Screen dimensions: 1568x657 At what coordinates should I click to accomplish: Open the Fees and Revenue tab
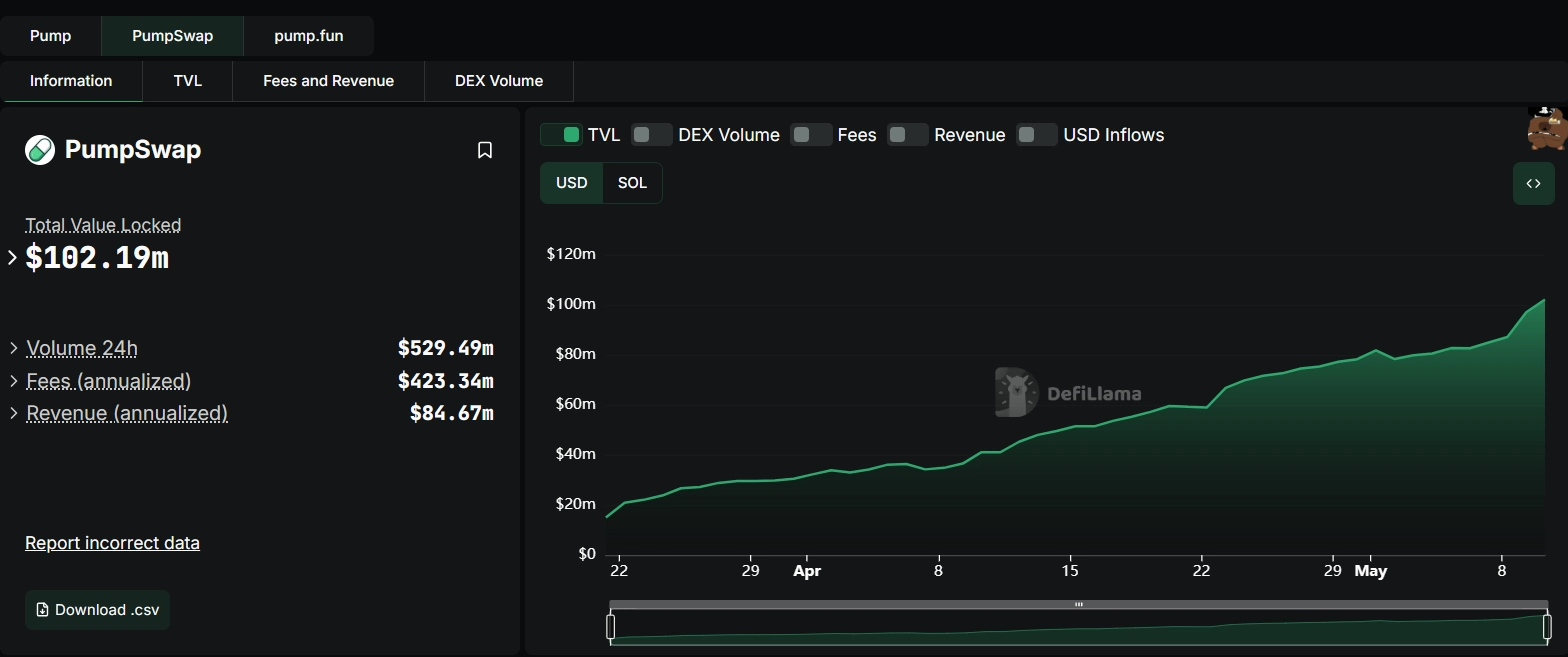(x=328, y=81)
